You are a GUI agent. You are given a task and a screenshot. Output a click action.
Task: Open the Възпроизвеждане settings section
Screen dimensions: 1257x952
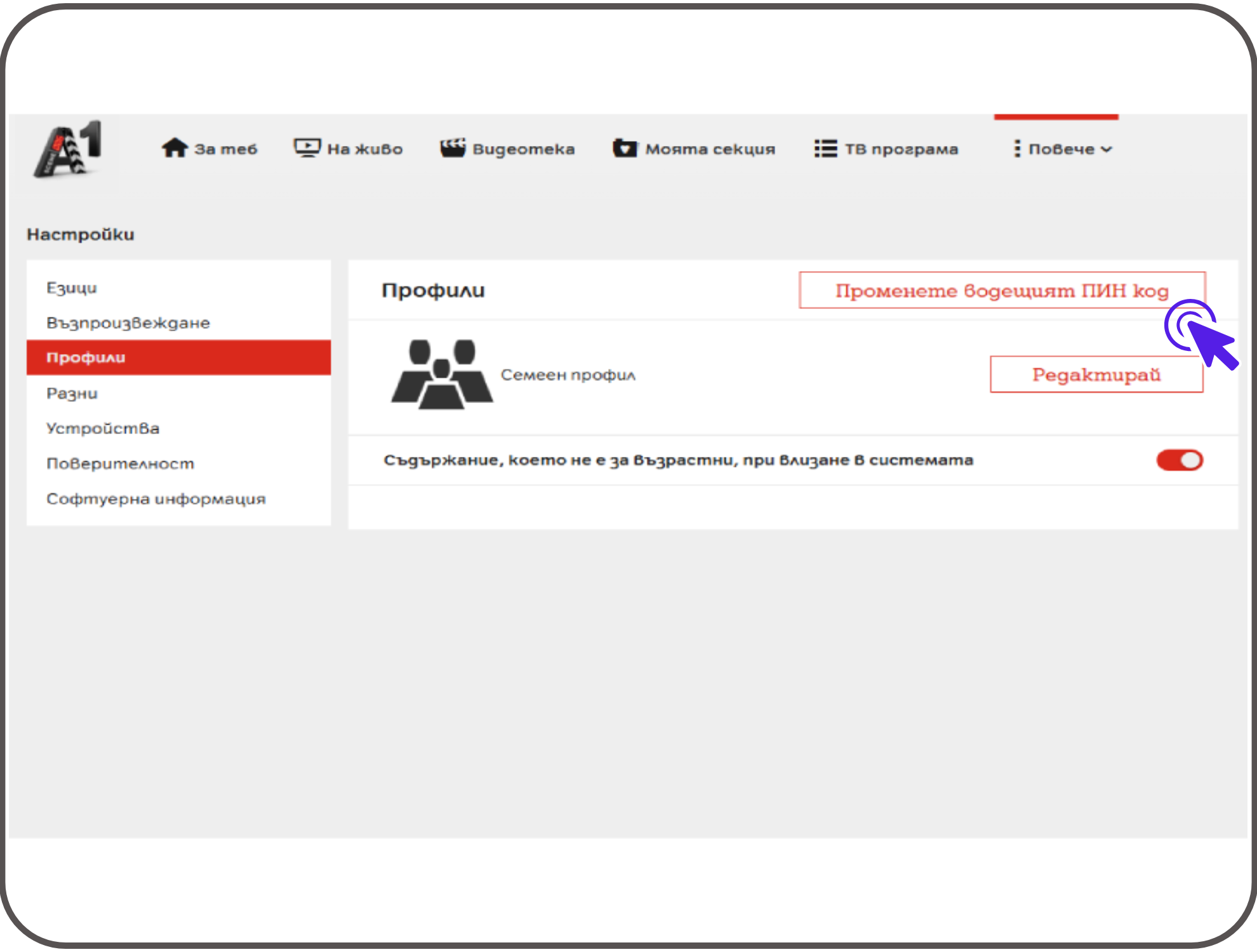[128, 323]
